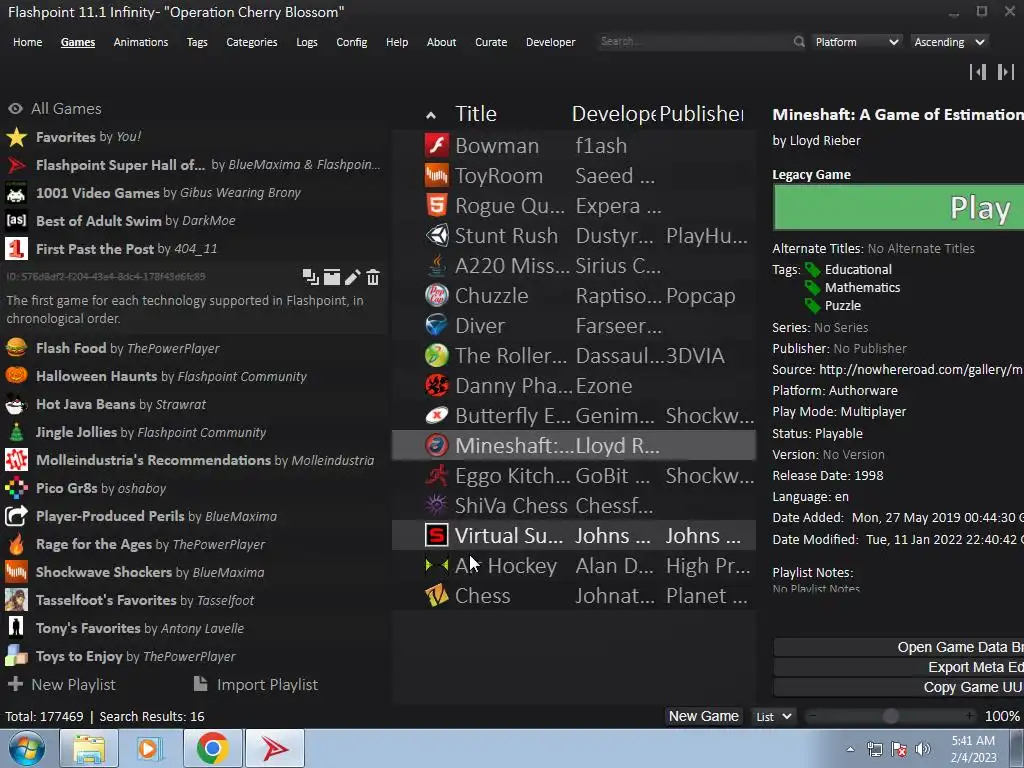Click the Flash Food burger icon
This screenshot has width=1024, height=768.
tap(16, 347)
